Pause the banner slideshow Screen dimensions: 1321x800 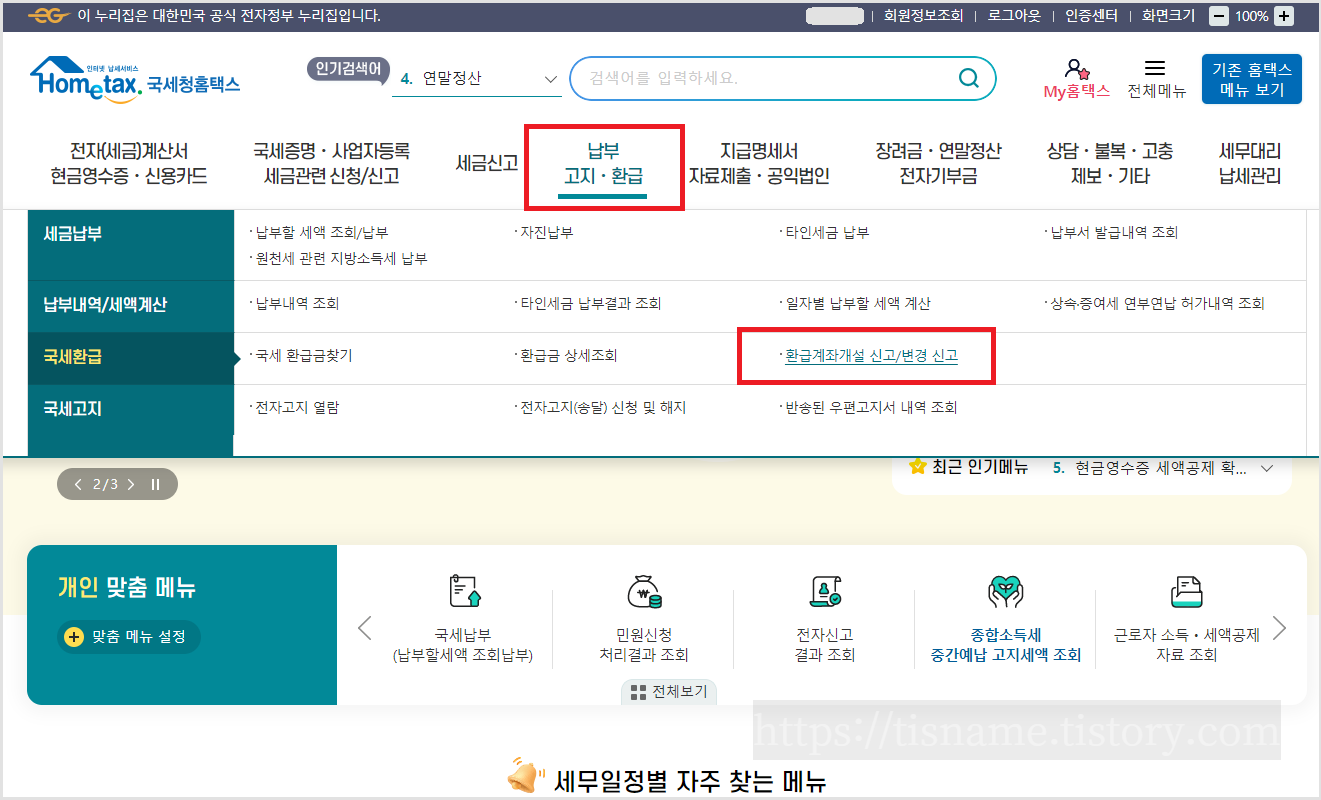click(x=155, y=484)
